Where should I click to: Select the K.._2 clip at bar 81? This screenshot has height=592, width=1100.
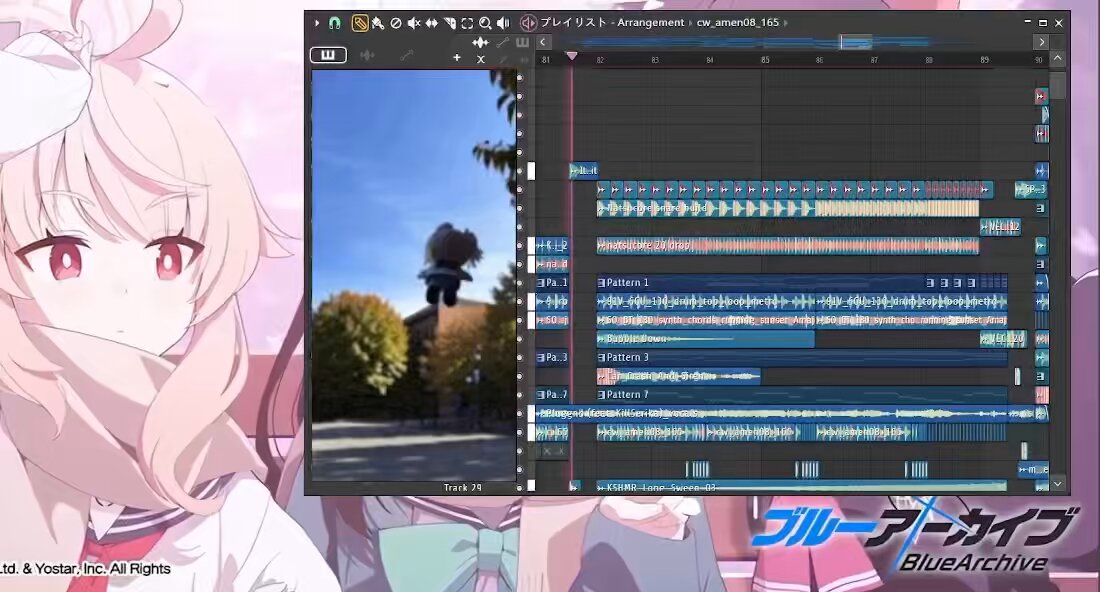552,245
